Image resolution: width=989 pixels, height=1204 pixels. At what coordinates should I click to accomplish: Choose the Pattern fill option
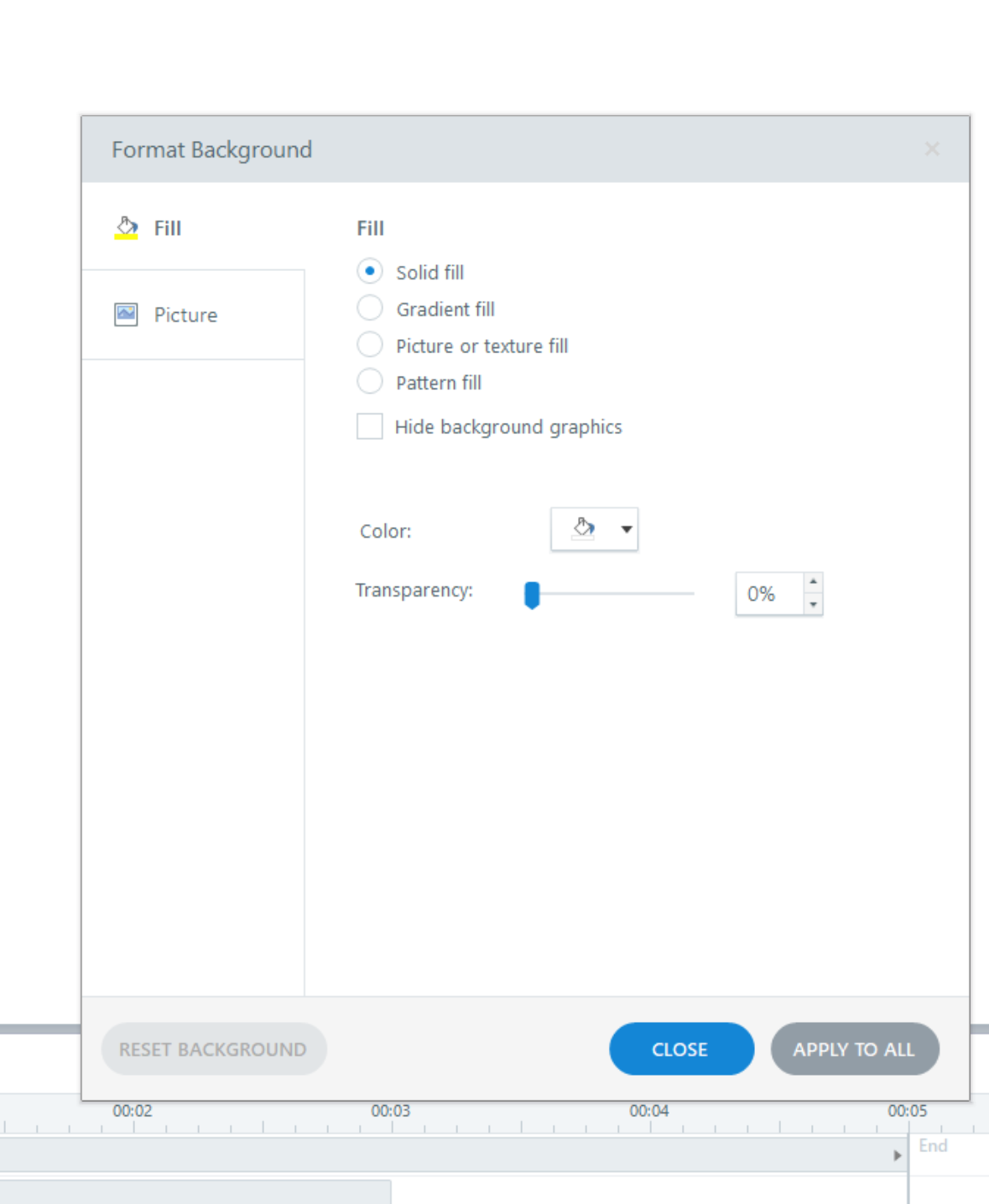coord(370,382)
